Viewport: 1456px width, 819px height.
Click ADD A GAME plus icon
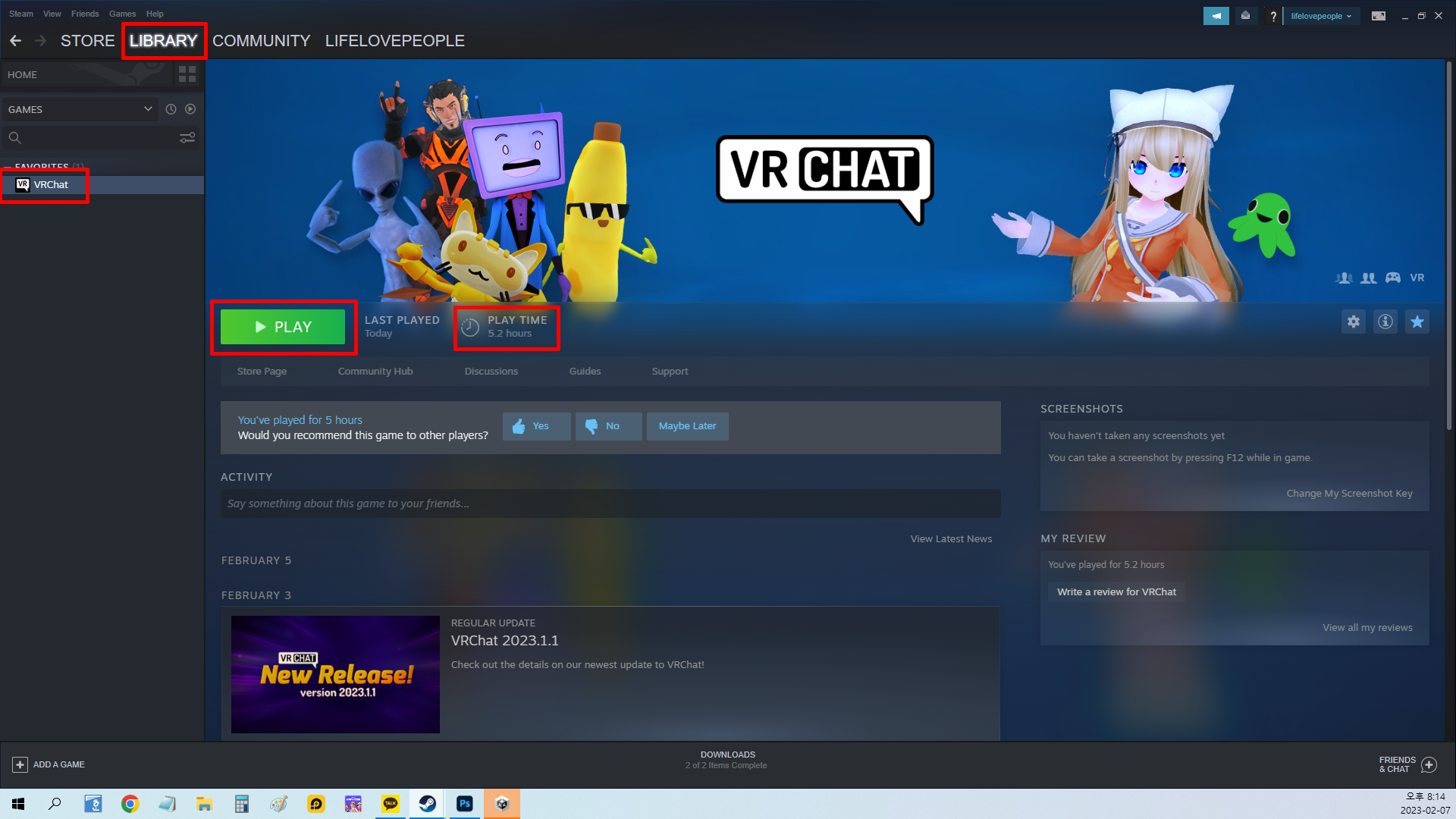click(x=20, y=765)
